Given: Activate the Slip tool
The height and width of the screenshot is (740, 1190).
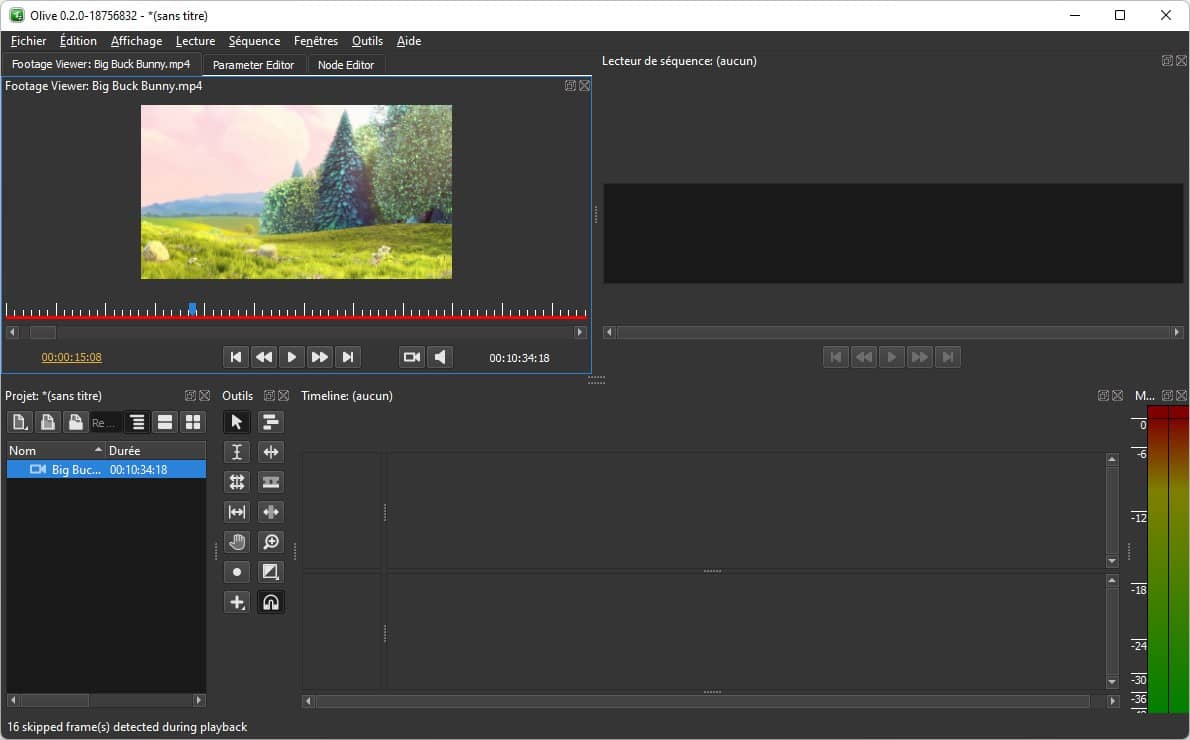Looking at the screenshot, I should [x=237, y=512].
